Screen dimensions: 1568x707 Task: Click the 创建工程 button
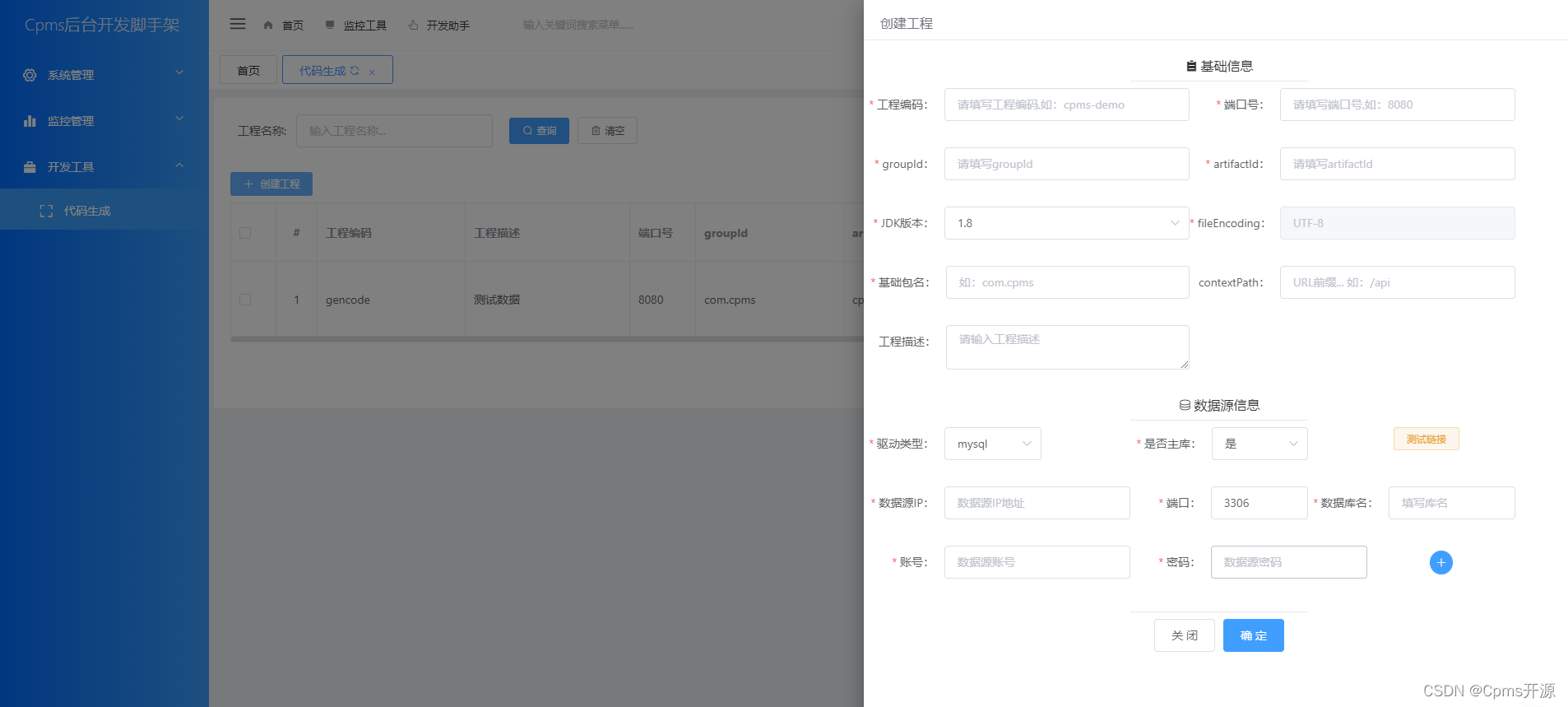tap(271, 184)
